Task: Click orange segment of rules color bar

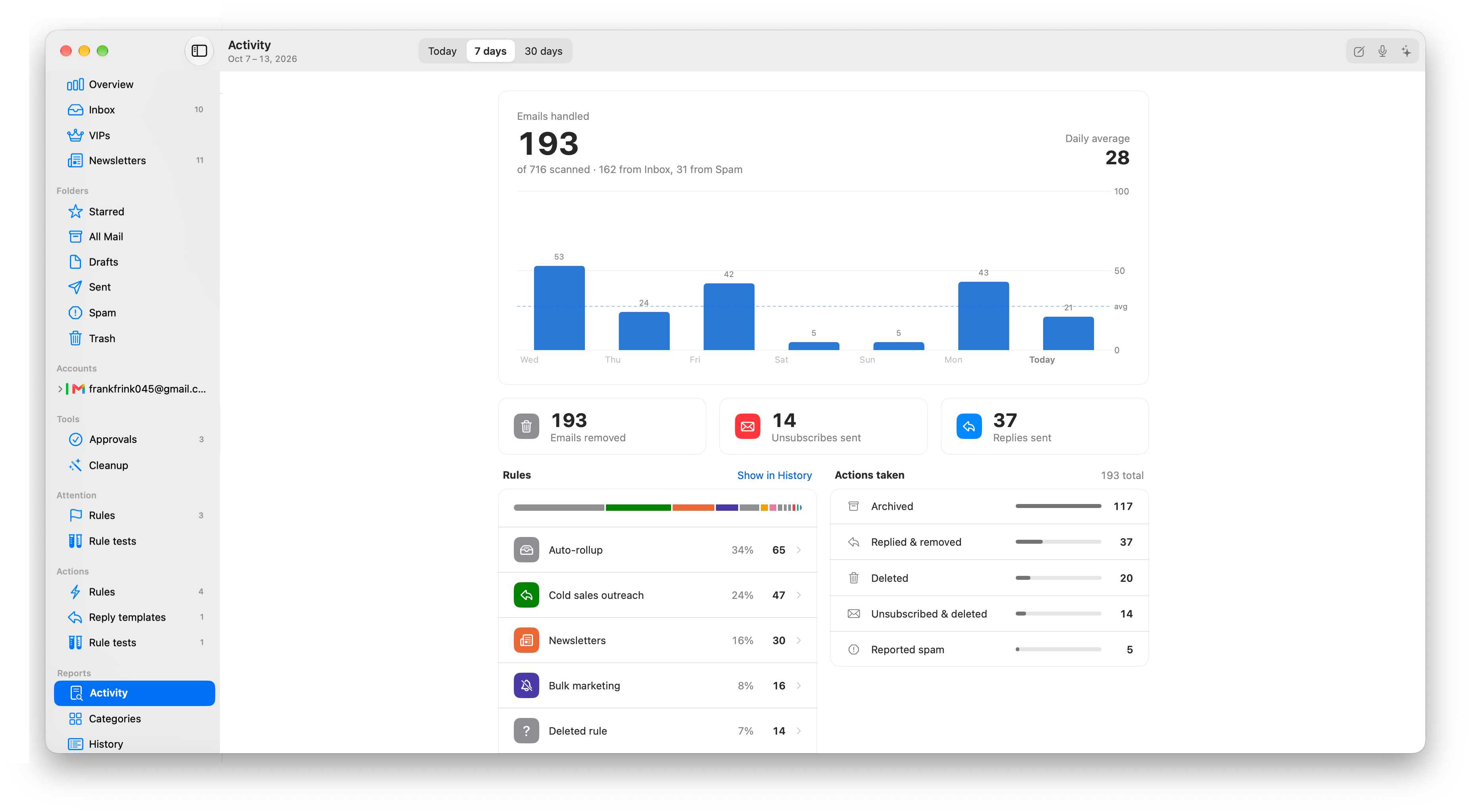Action: (x=693, y=508)
